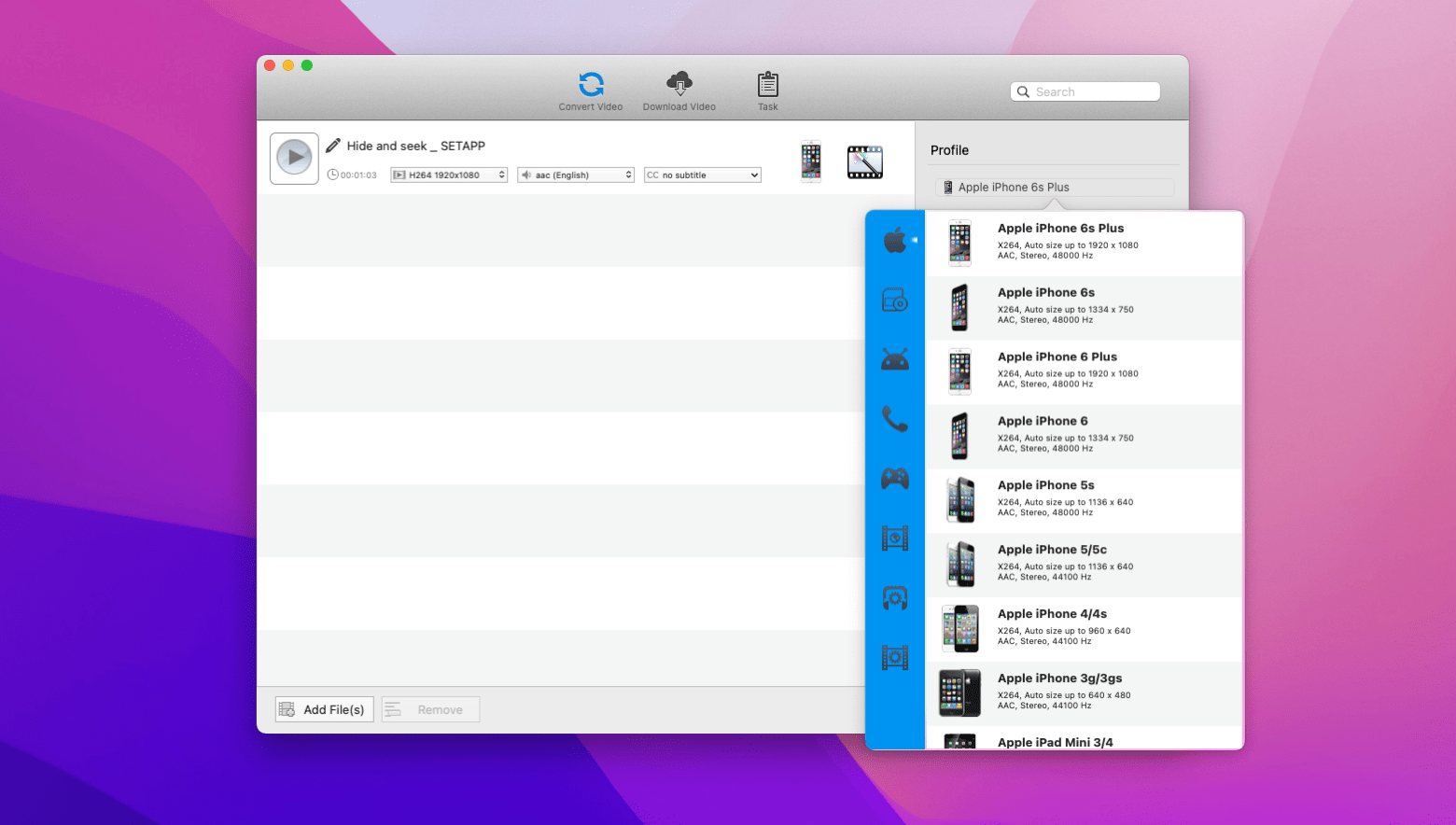Select the phone handset category icon

coord(894,419)
